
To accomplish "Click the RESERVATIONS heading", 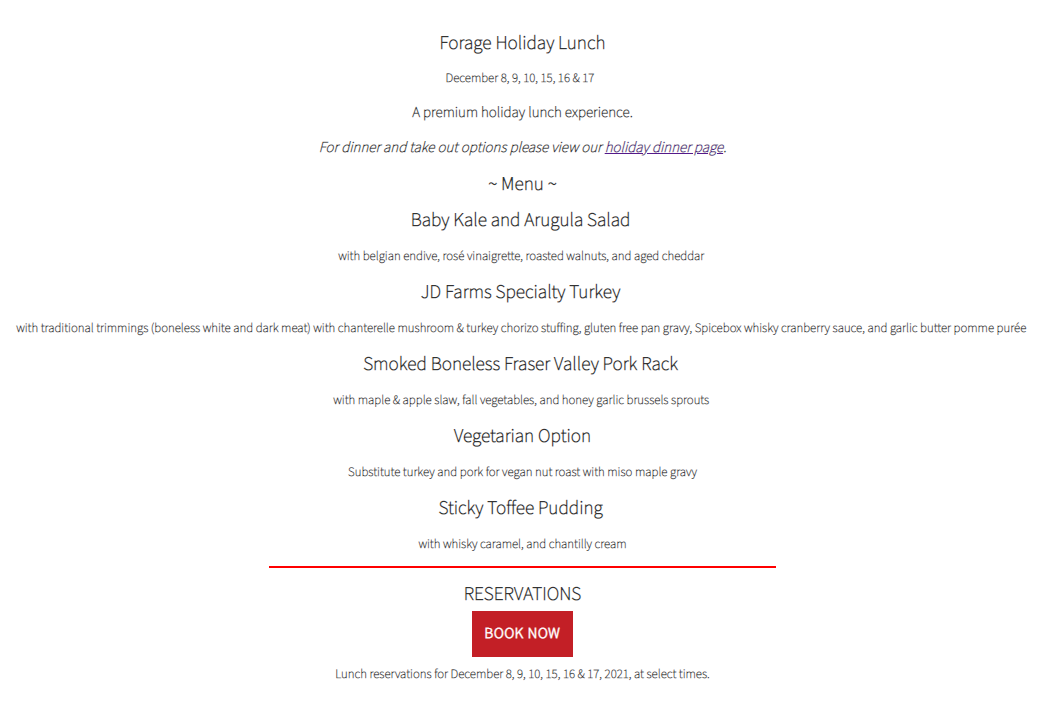I will click(x=522, y=594).
